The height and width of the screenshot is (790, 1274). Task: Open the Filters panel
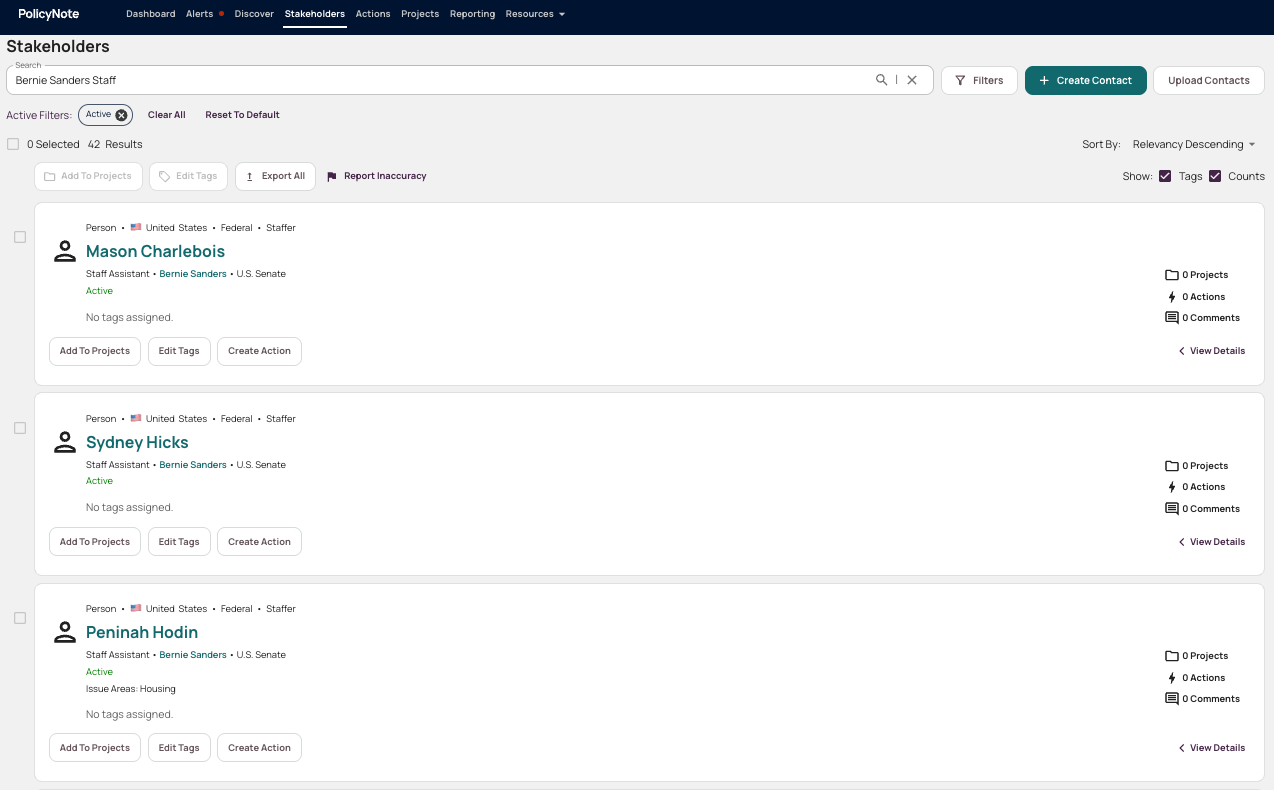[979, 80]
